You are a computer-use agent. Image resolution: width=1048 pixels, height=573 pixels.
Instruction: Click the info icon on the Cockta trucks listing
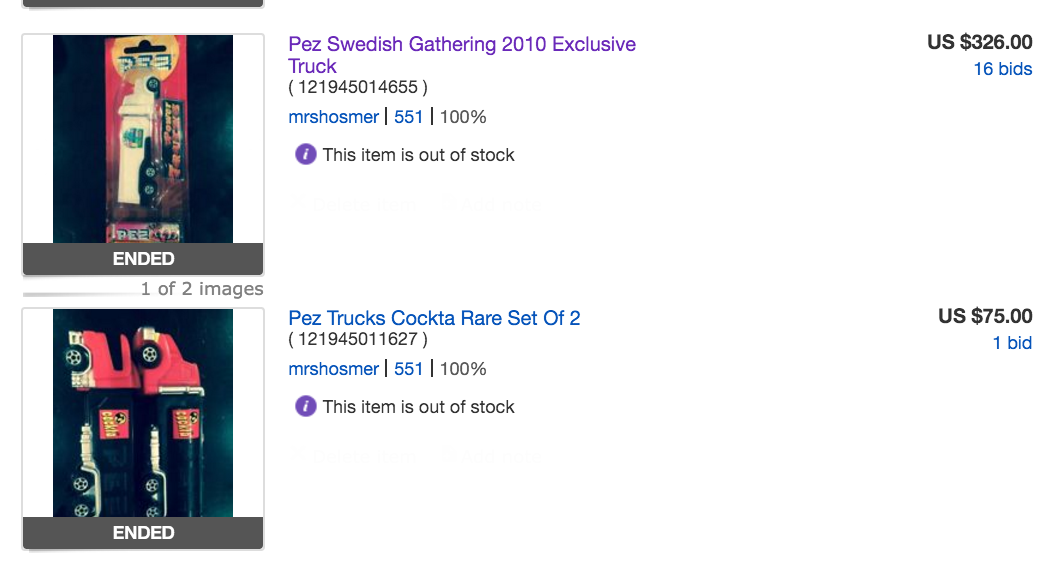(x=305, y=407)
